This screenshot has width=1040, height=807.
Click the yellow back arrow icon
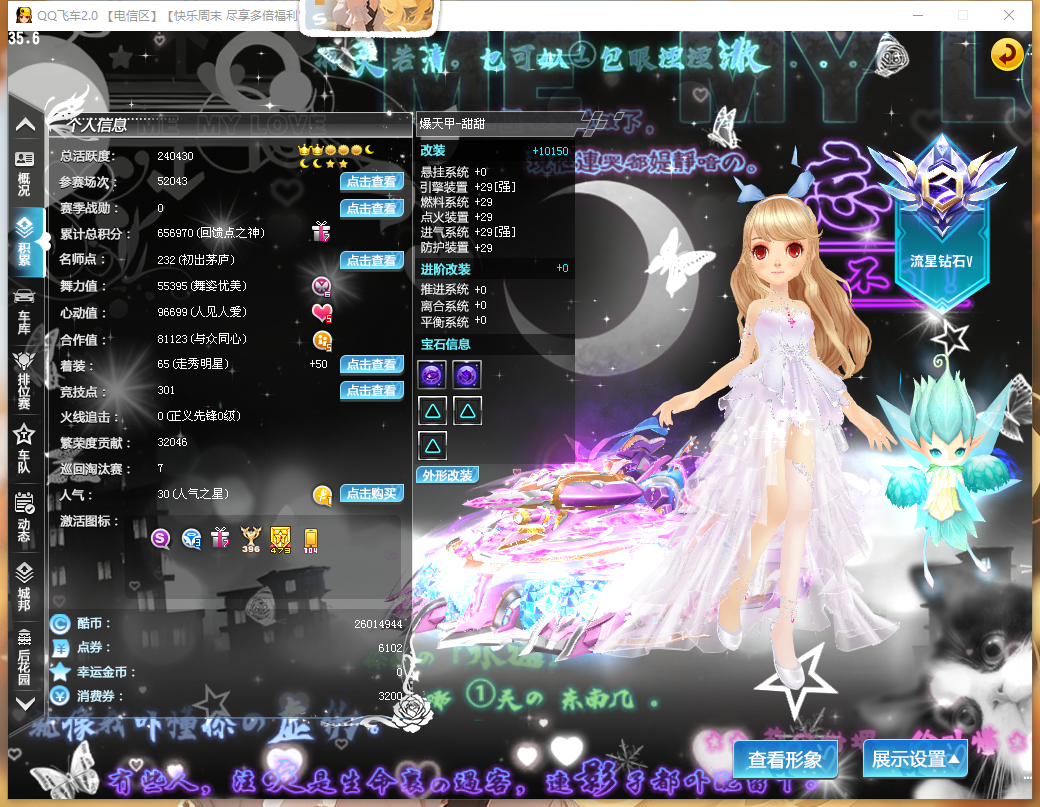(x=1006, y=54)
